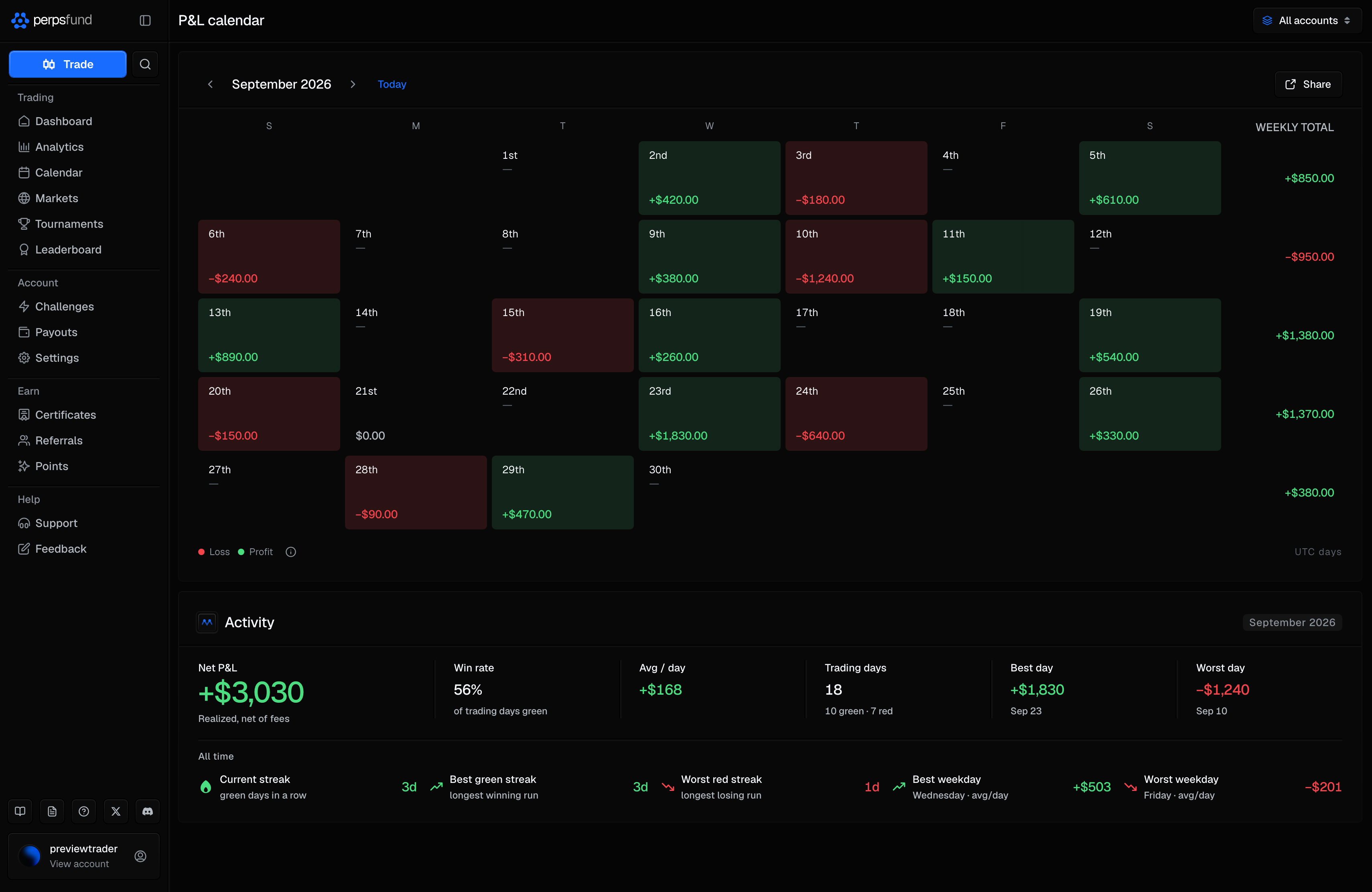Open the document page icon in footer

[x=52, y=811]
